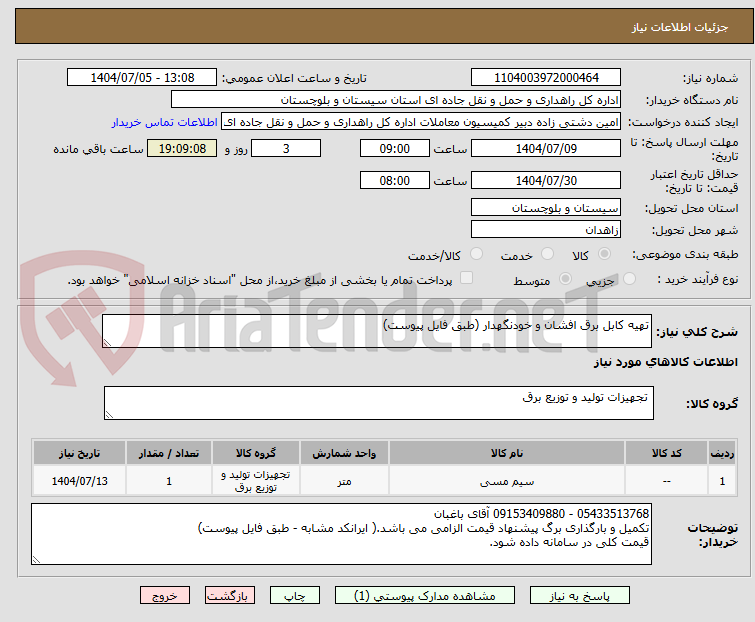Click the بازگشت back button
The image size is (755, 622).
[x=229, y=596]
